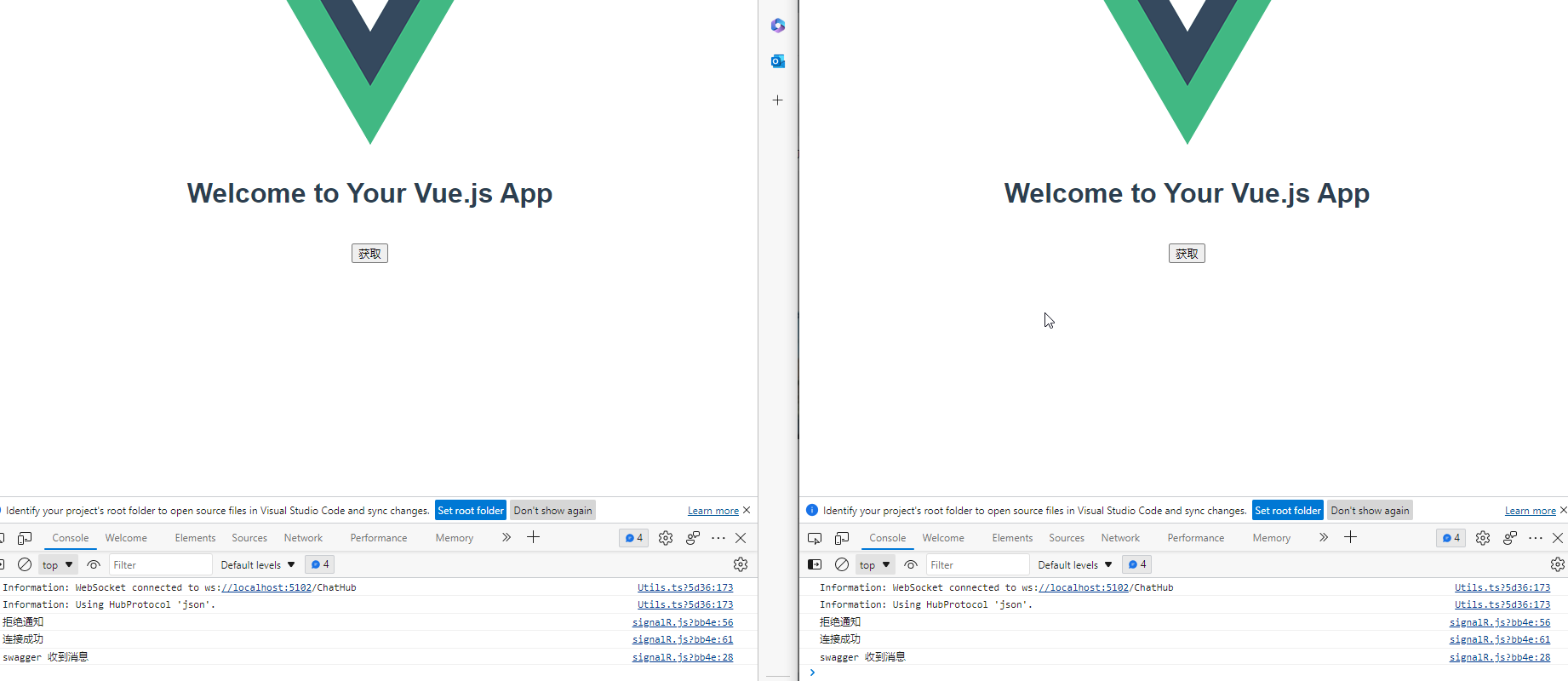Add a tool with the plus icon in the right DevTools
The width and height of the screenshot is (1568, 681).
[1351, 537]
